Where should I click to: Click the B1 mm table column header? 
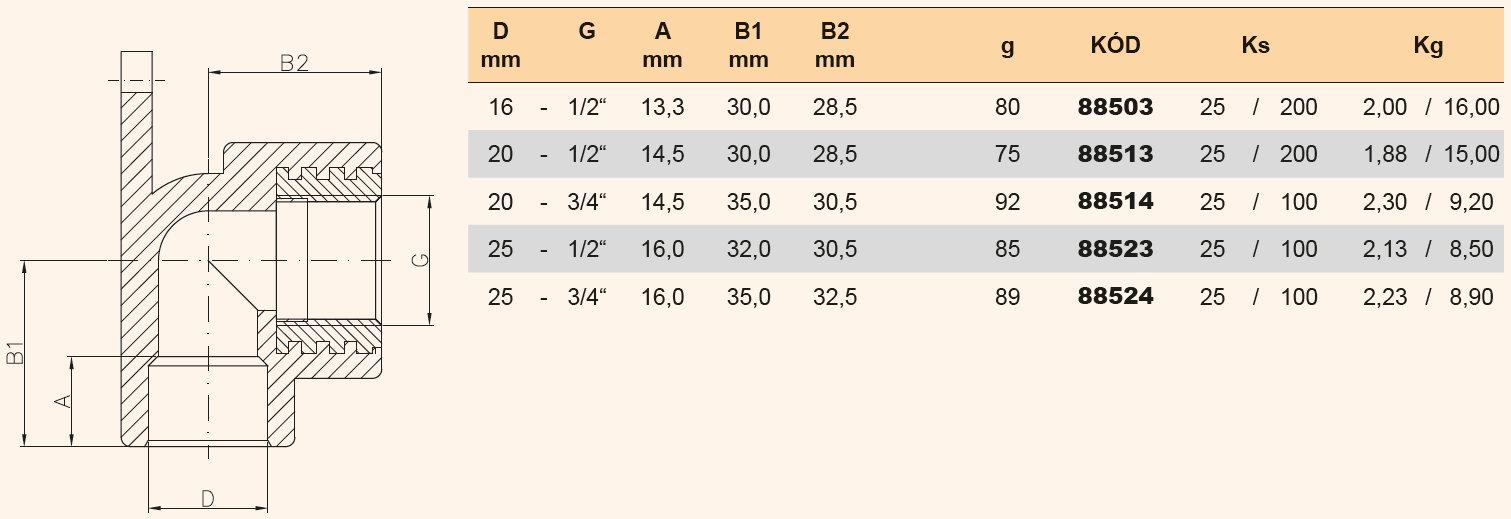coord(748,46)
